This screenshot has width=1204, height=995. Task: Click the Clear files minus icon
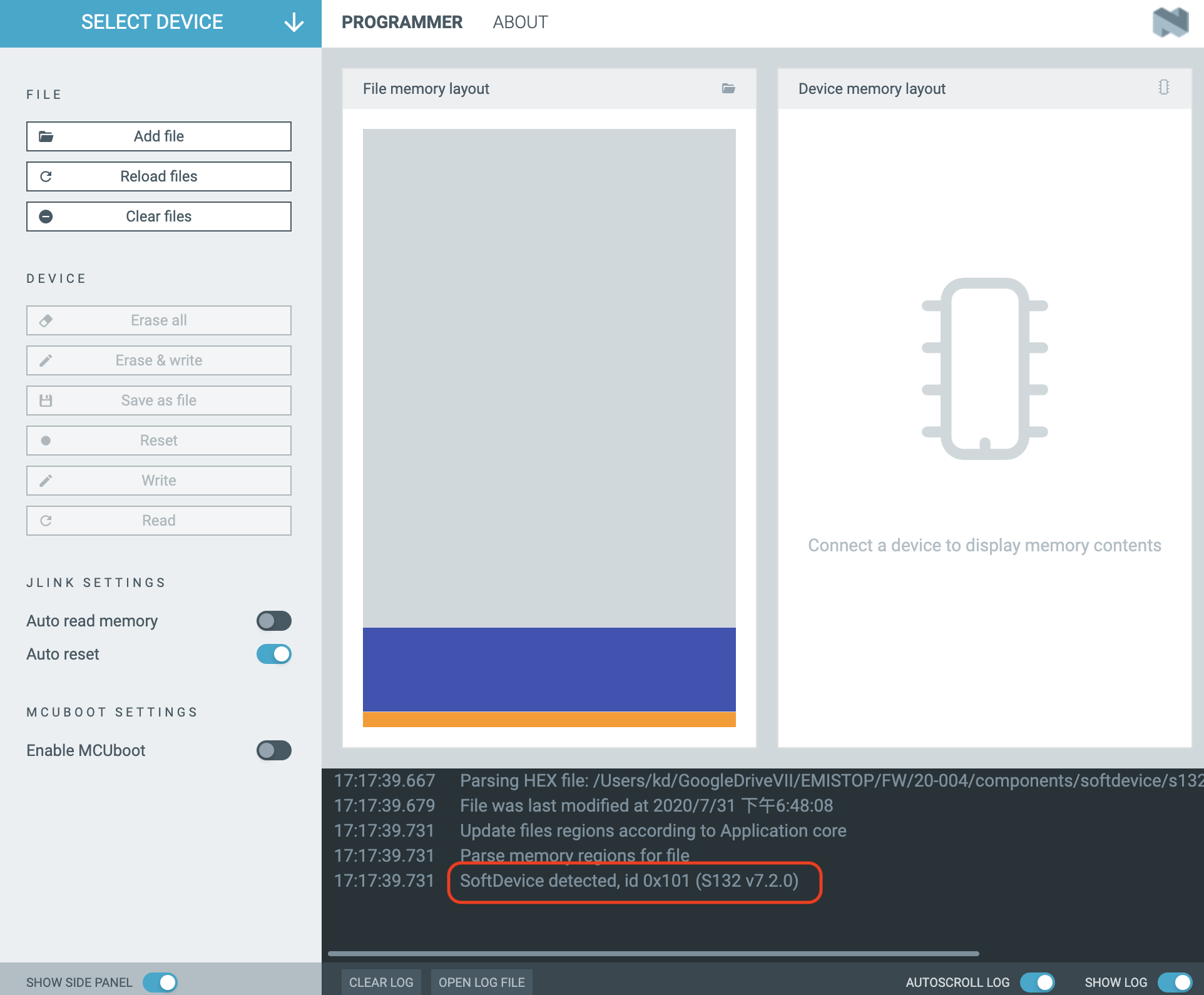point(48,216)
